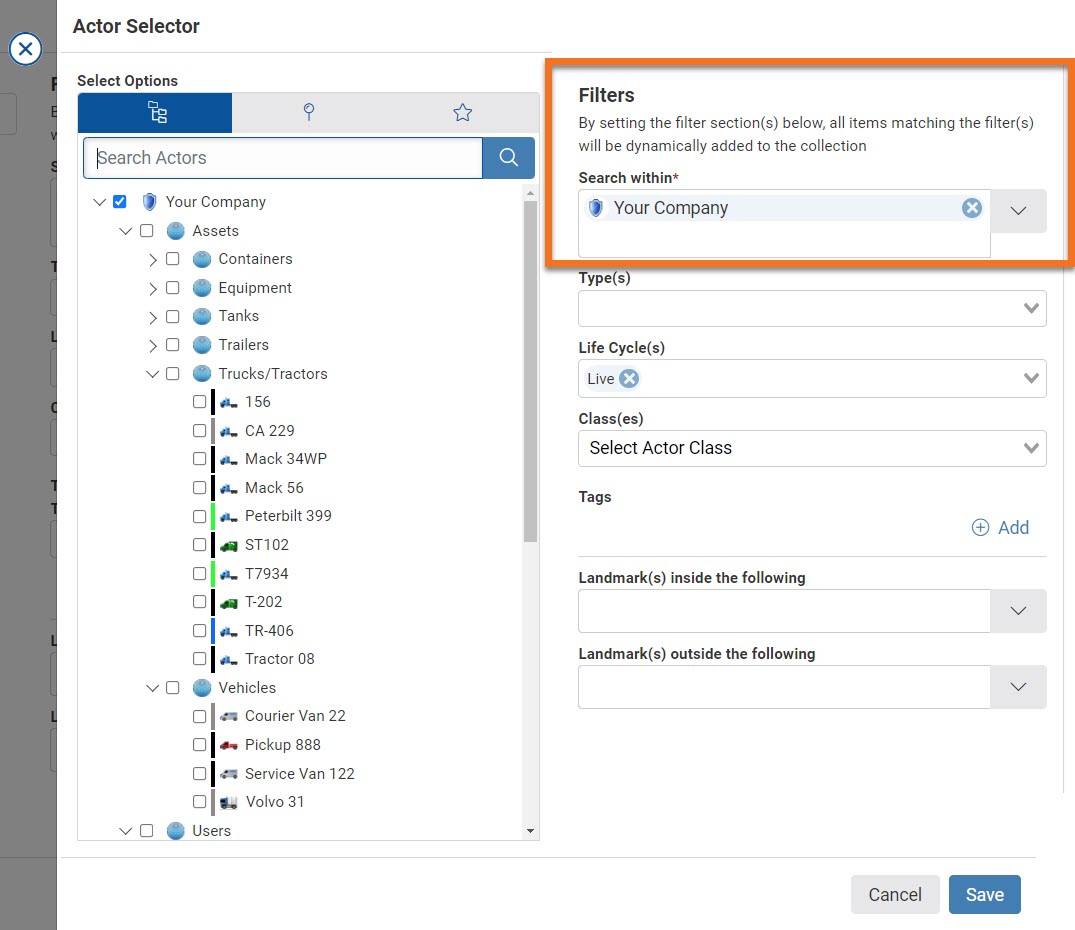This screenshot has height=930, width=1075.
Task: Remove the Live life cycle filter chip
Action: tap(628, 379)
